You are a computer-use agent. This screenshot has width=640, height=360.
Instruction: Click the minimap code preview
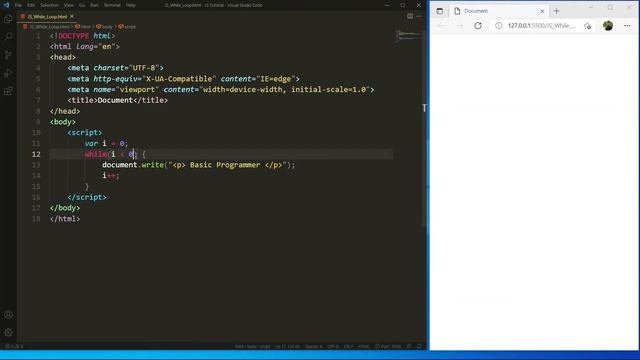coord(407,36)
